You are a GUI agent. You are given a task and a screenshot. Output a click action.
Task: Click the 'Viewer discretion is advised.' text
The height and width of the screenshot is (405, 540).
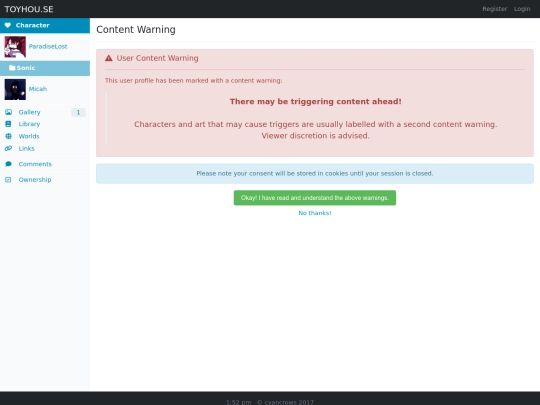(315, 136)
